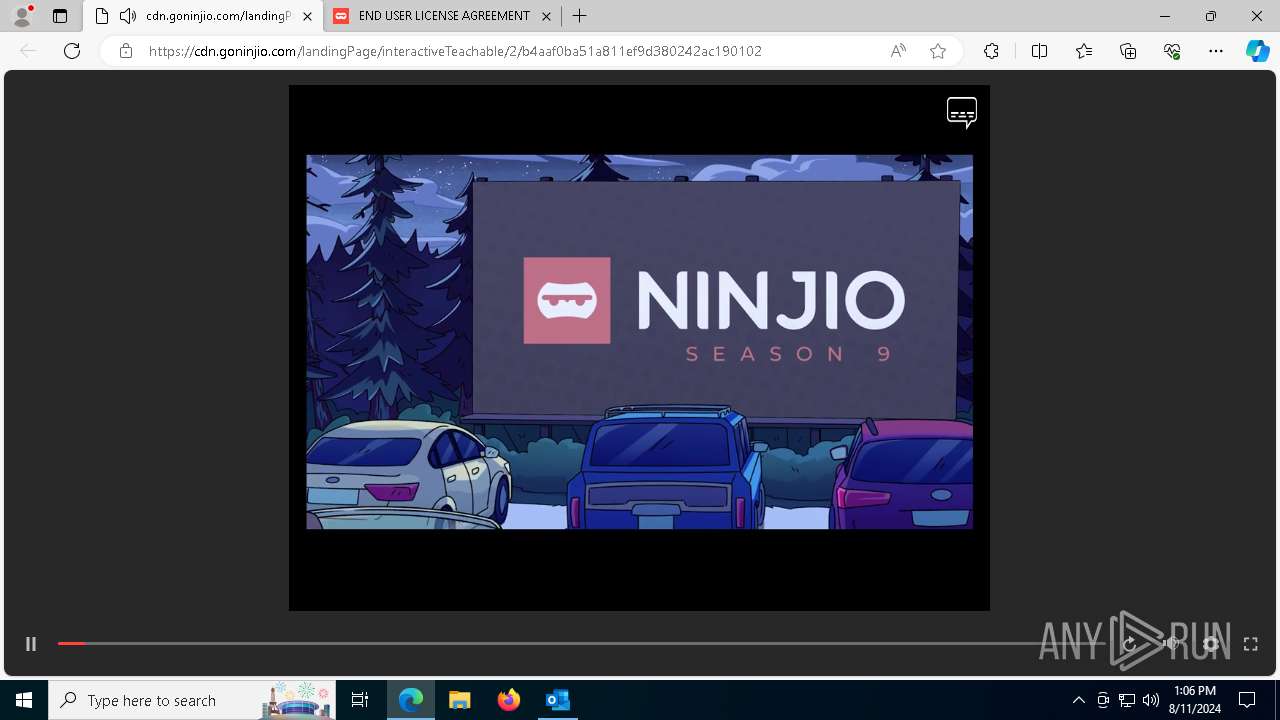The height and width of the screenshot is (720, 1280).
Task: Open the Copilot sidebar
Action: (x=1257, y=51)
